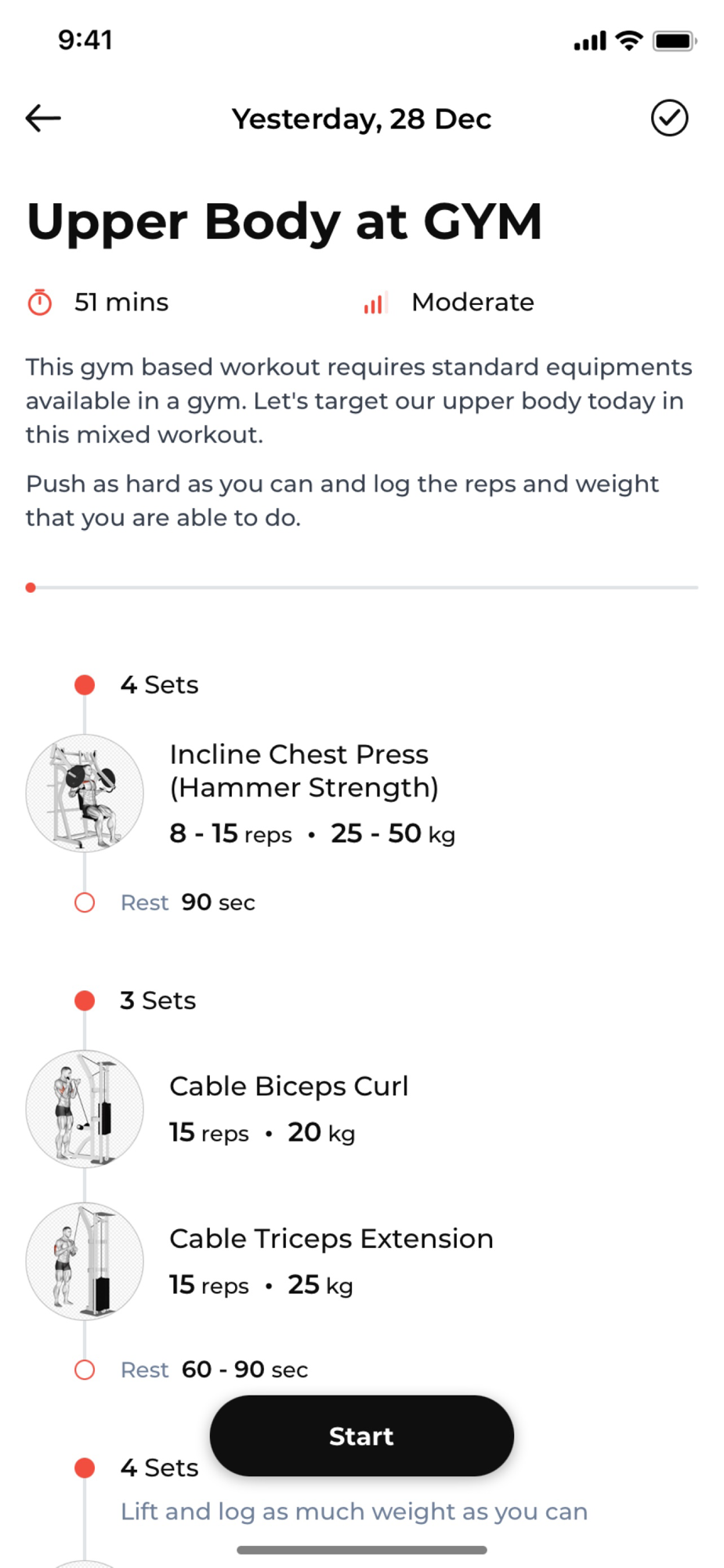Select the Cable Biceps Curl title
Viewport: 724px width, 1568px height.
(288, 1086)
